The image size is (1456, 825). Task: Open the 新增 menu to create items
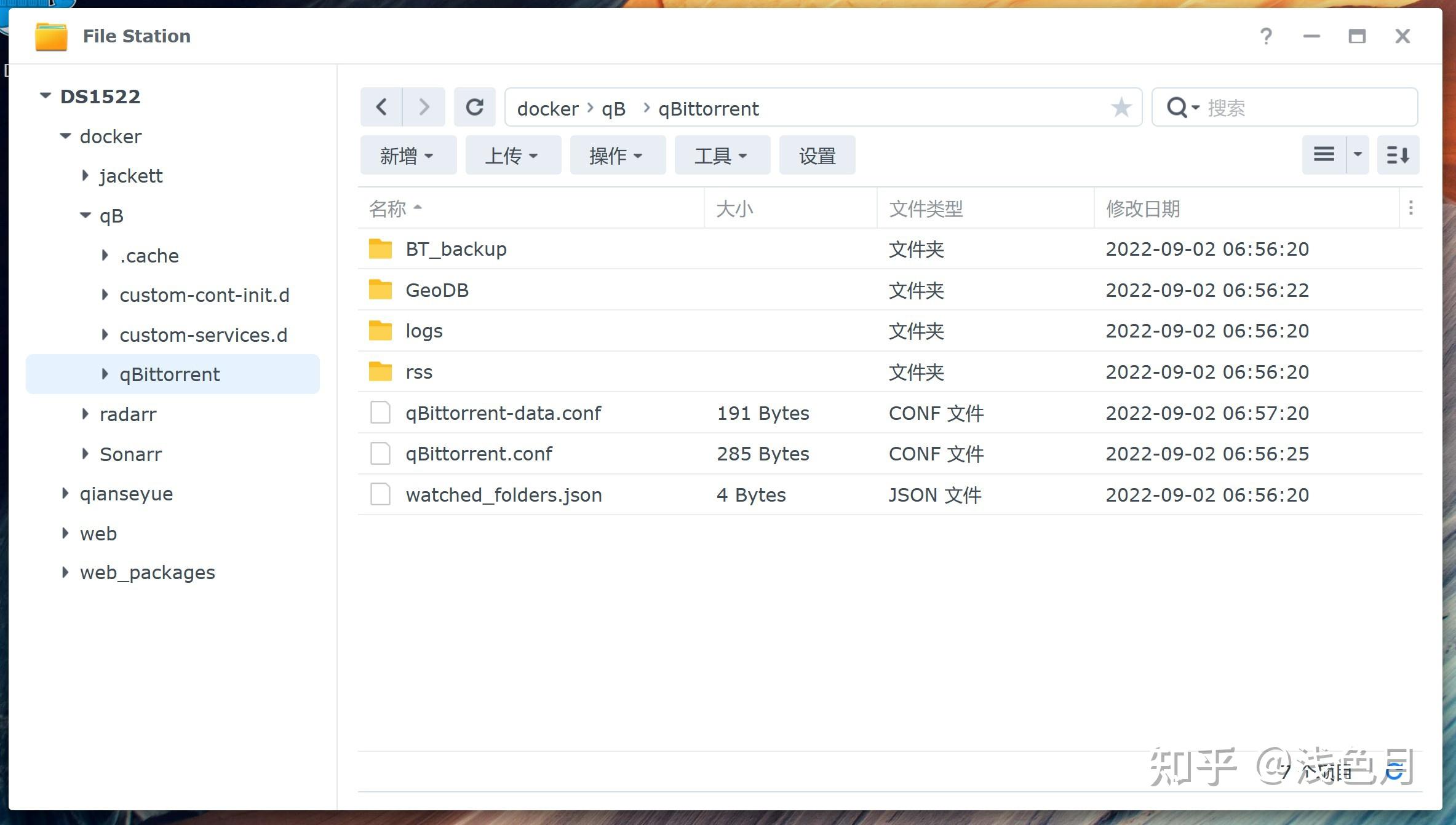pos(408,155)
